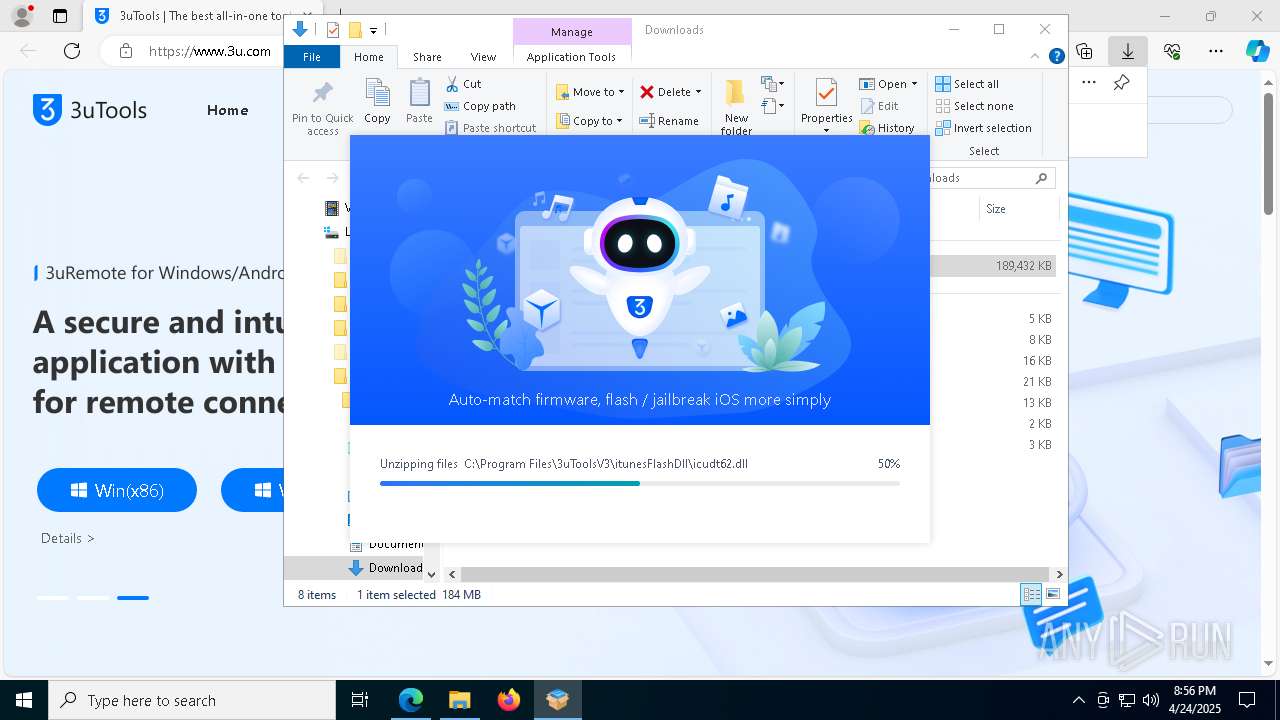Image resolution: width=1280 pixels, height=720 pixels.
Task: Create a New folder from the ribbon
Action: (x=736, y=107)
